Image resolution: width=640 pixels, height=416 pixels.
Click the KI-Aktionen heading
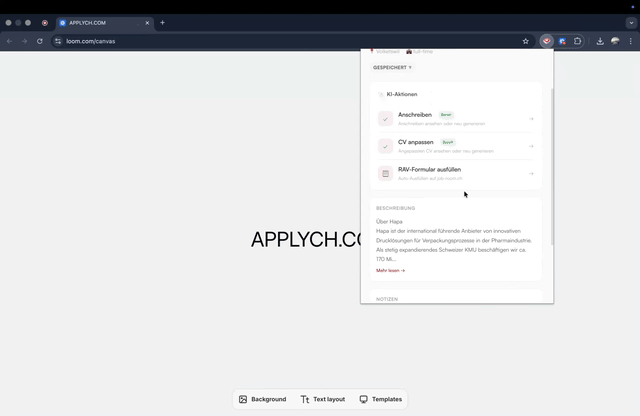pyautogui.click(x=402, y=94)
